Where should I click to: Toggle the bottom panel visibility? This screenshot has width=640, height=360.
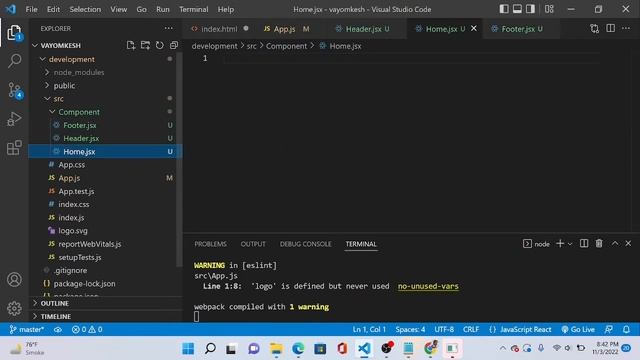click(517, 9)
